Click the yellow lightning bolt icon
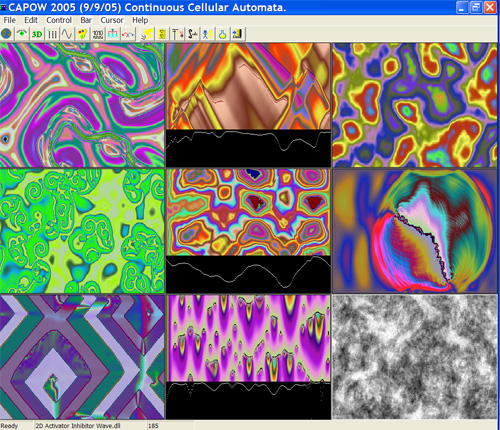Screen dimensions: 500x430 point(147,34)
